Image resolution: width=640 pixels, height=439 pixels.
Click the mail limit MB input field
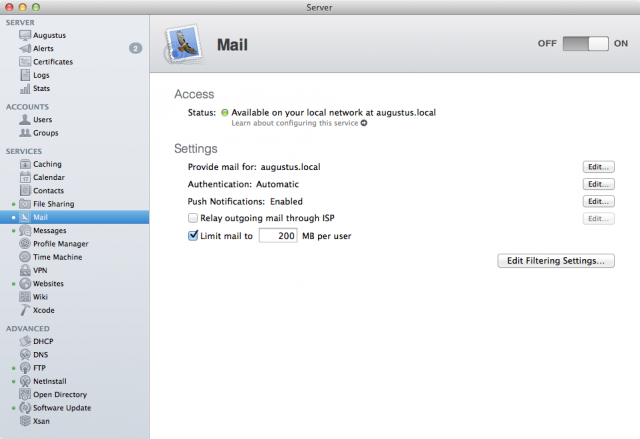tap(278, 236)
